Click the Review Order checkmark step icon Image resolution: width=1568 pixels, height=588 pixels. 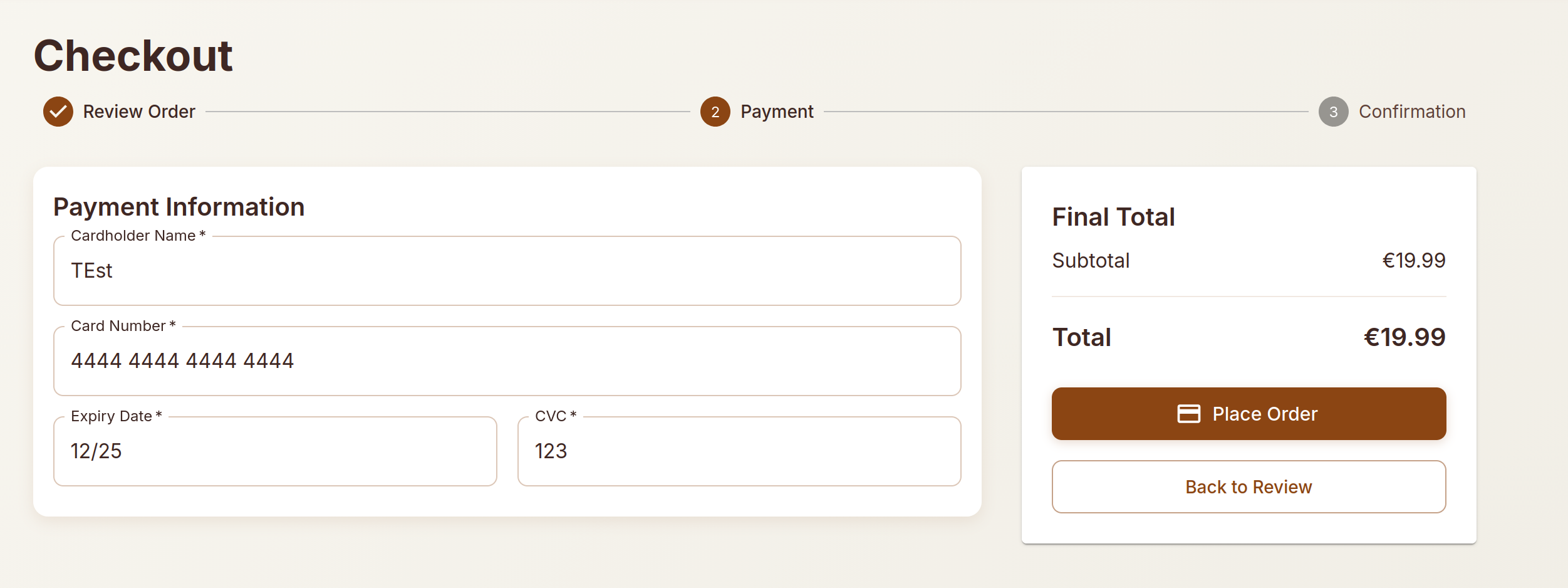coord(58,112)
